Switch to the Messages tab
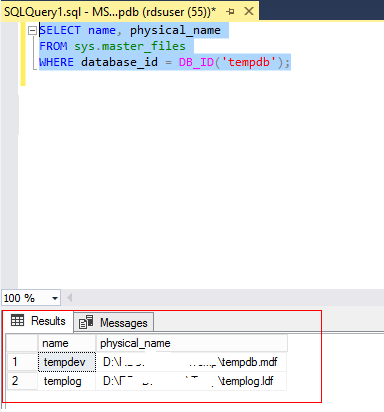Viewport: 384px width, 412px height. [x=114, y=322]
